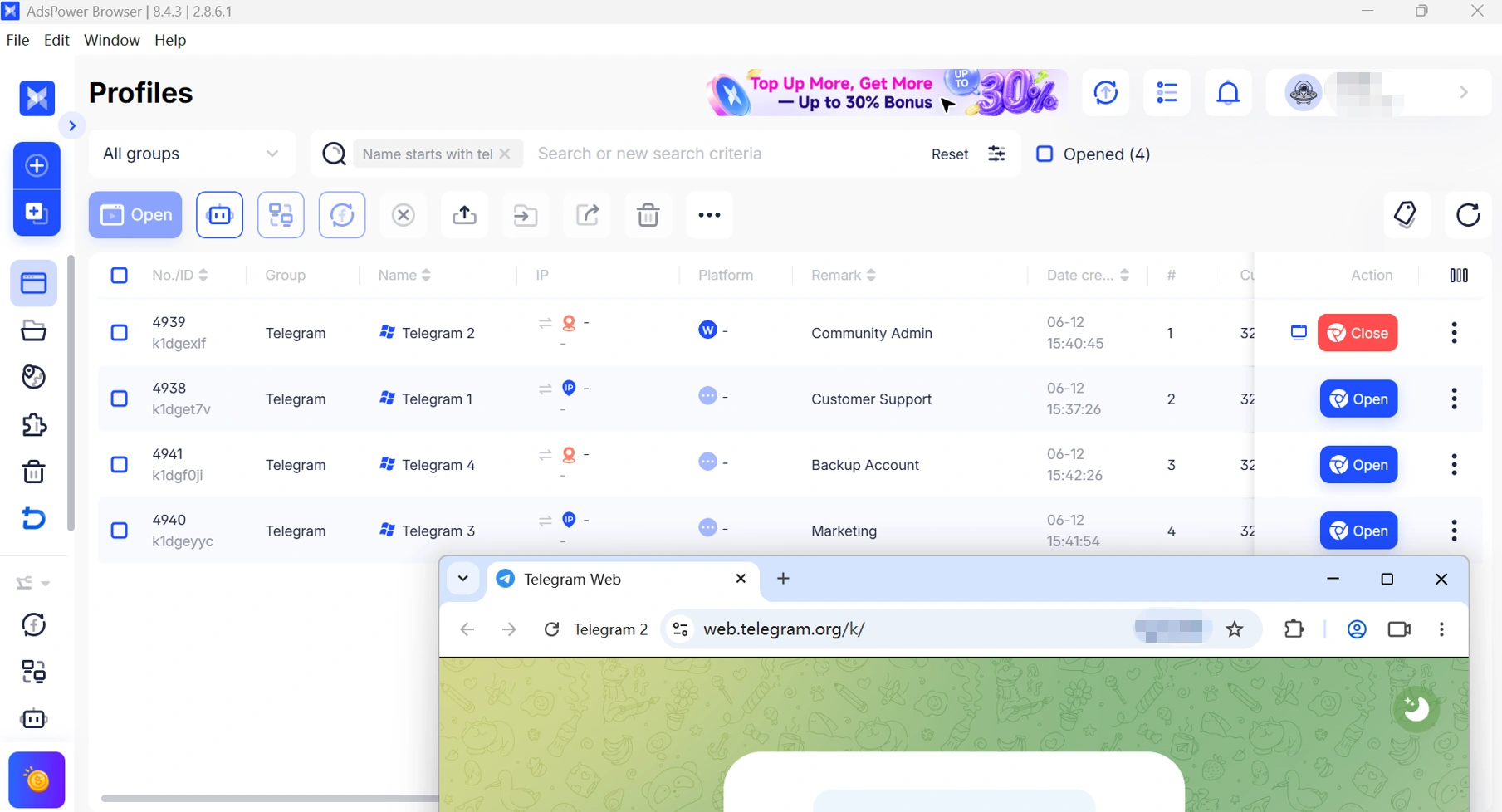
Task: Toggle Telegram Web dark mode moon button
Action: (1416, 708)
